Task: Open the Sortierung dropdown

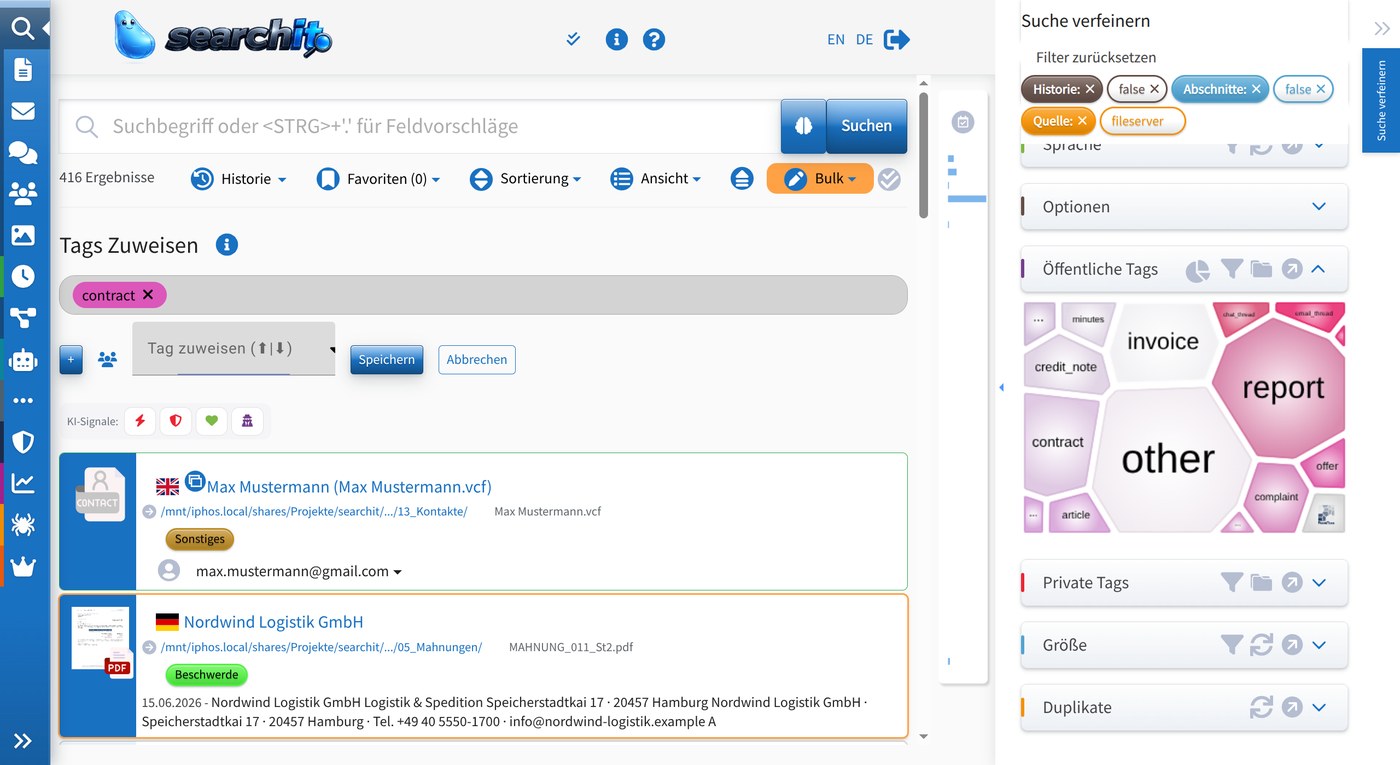Action: point(525,179)
